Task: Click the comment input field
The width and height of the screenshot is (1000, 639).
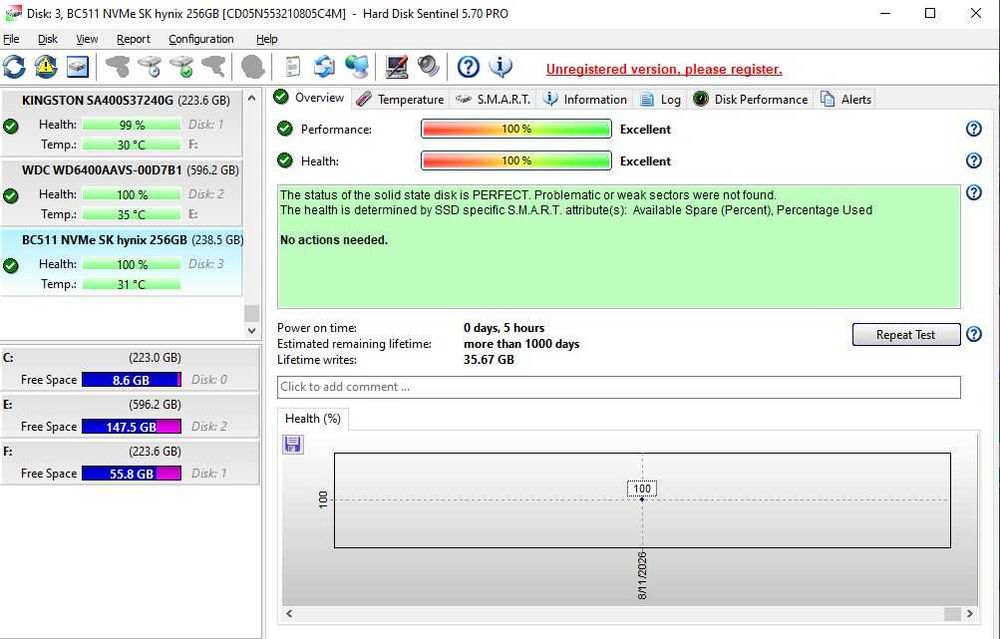Action: [x=619, y=387]
